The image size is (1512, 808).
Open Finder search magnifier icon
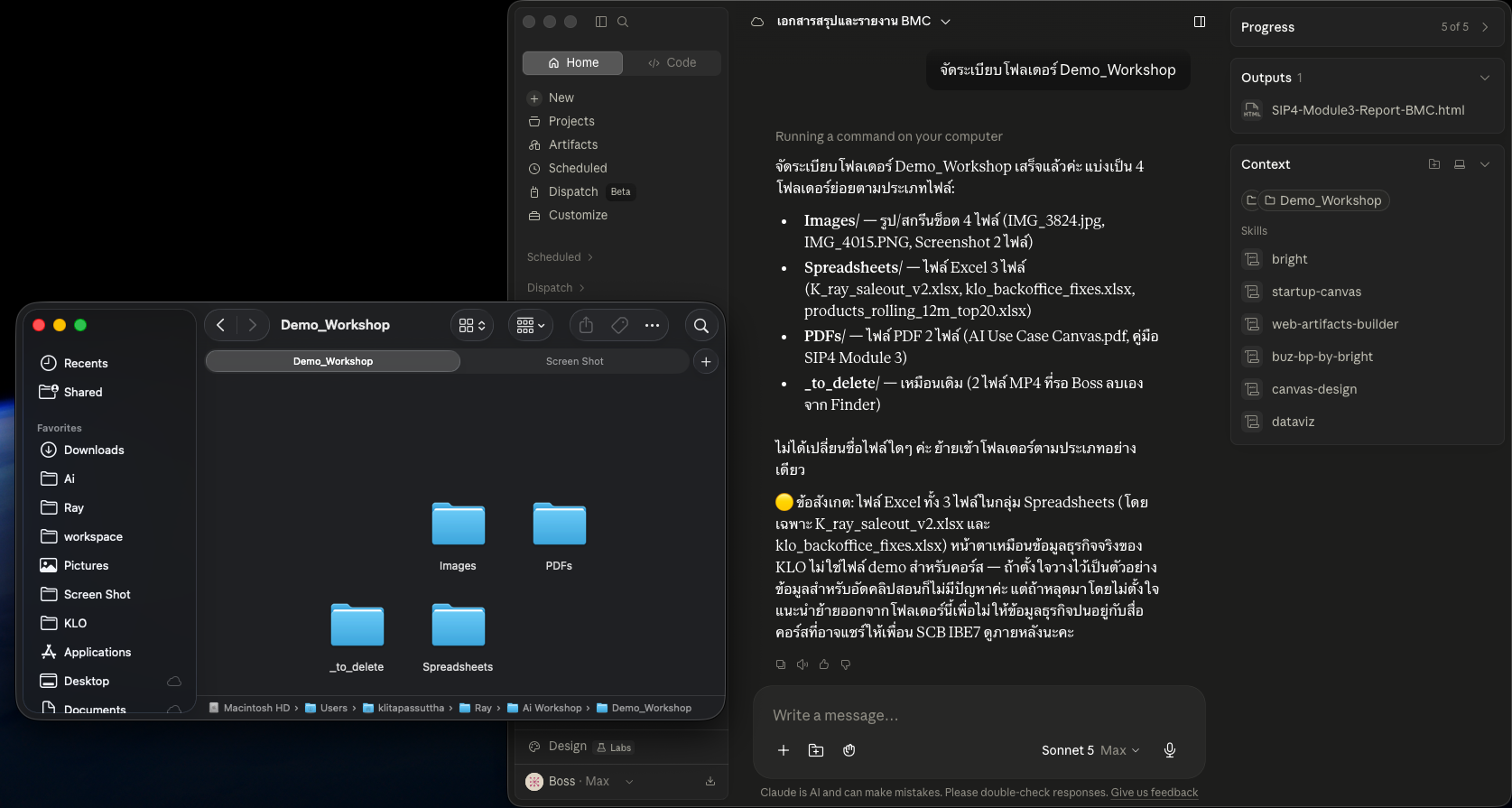[x=701, y=325]
